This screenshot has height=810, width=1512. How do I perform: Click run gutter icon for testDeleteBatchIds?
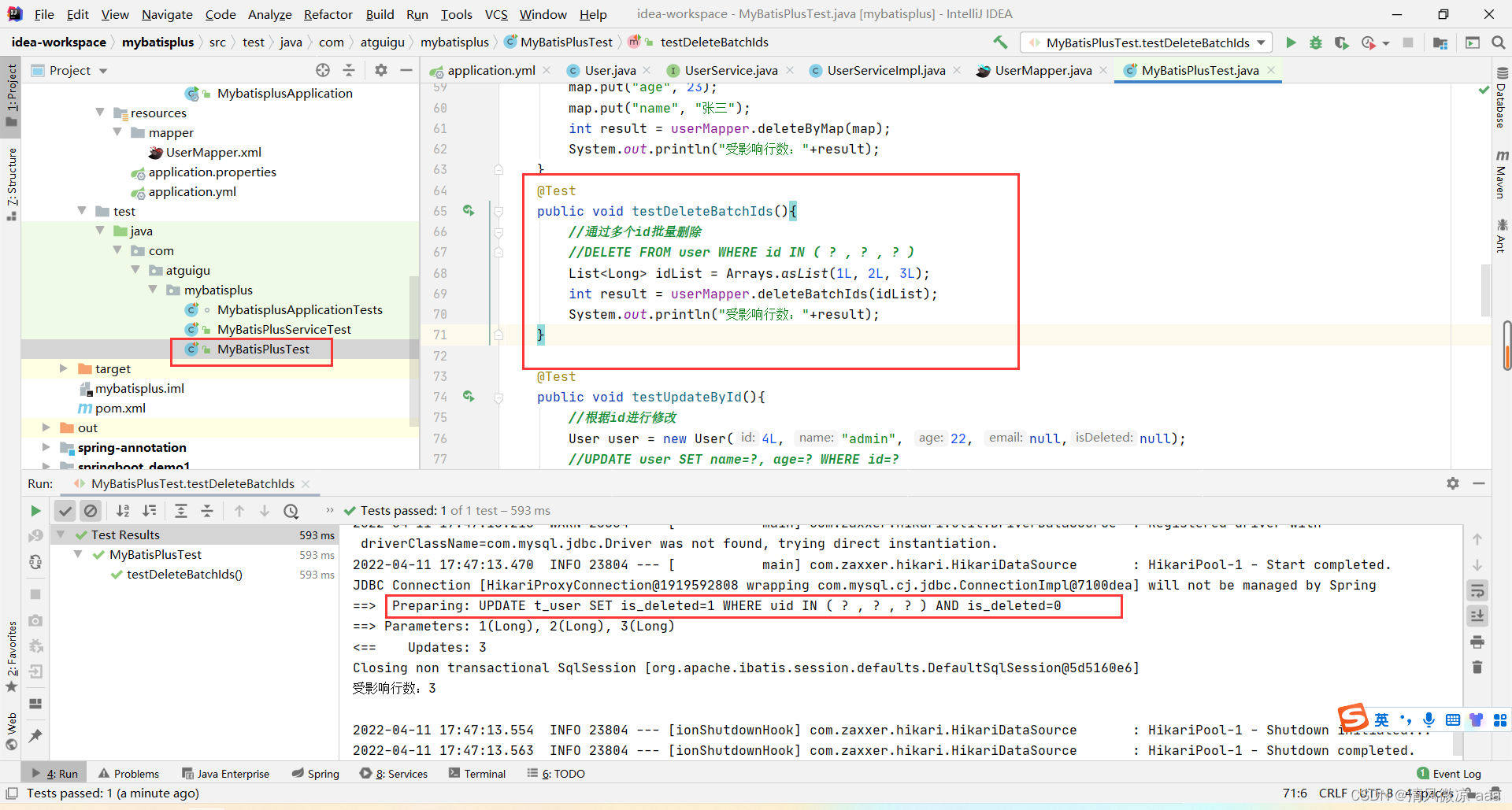click(469, 211)
